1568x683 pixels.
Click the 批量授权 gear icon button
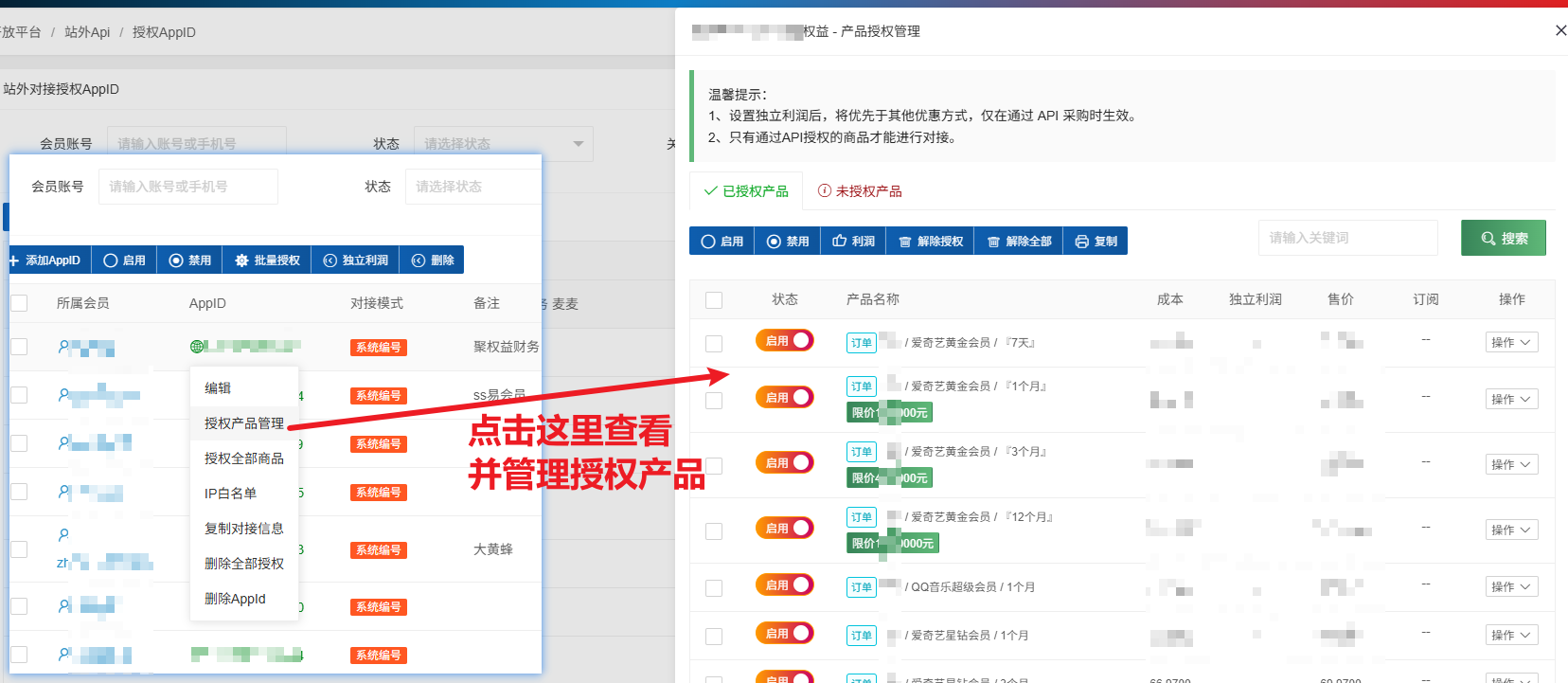coord(267,261)
